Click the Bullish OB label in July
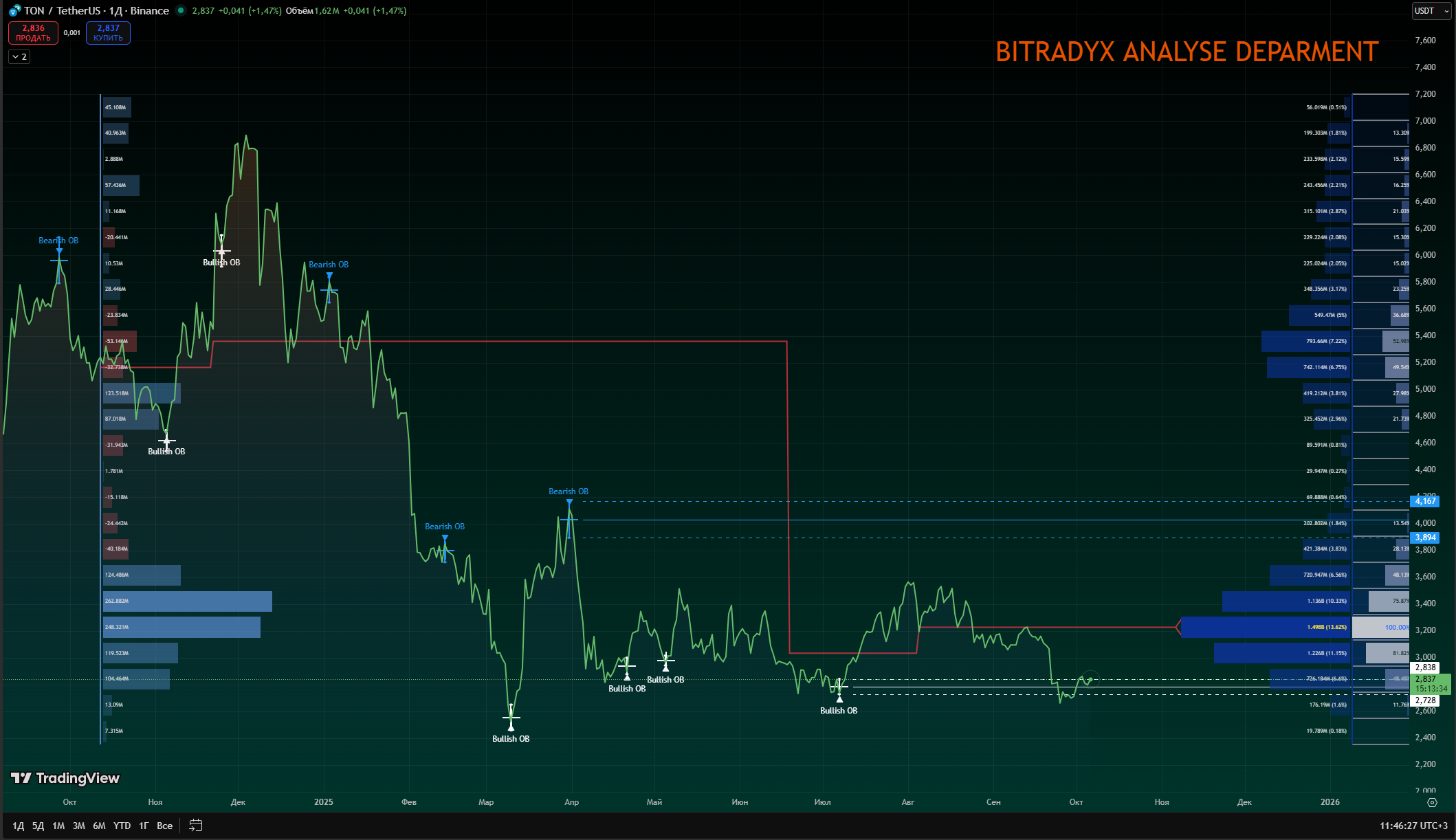The width and height of the screenshot is (1456, 840). [839, 711]
